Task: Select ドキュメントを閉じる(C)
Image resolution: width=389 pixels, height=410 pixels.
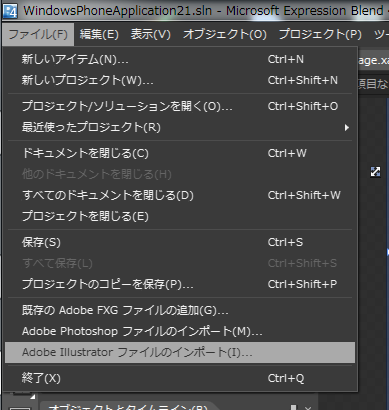Action: [x=180, y=153]
